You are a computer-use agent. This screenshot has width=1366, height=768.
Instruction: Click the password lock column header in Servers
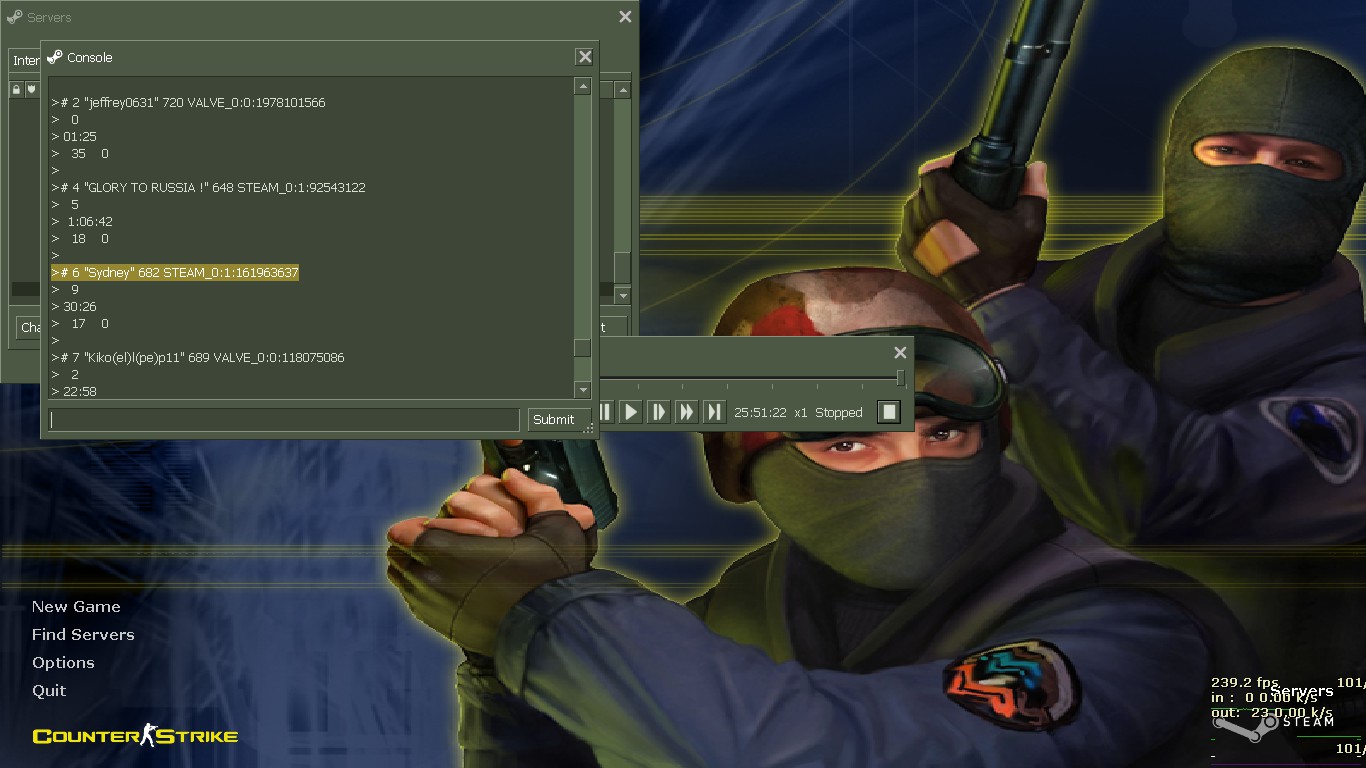click(x=16, y=90)
